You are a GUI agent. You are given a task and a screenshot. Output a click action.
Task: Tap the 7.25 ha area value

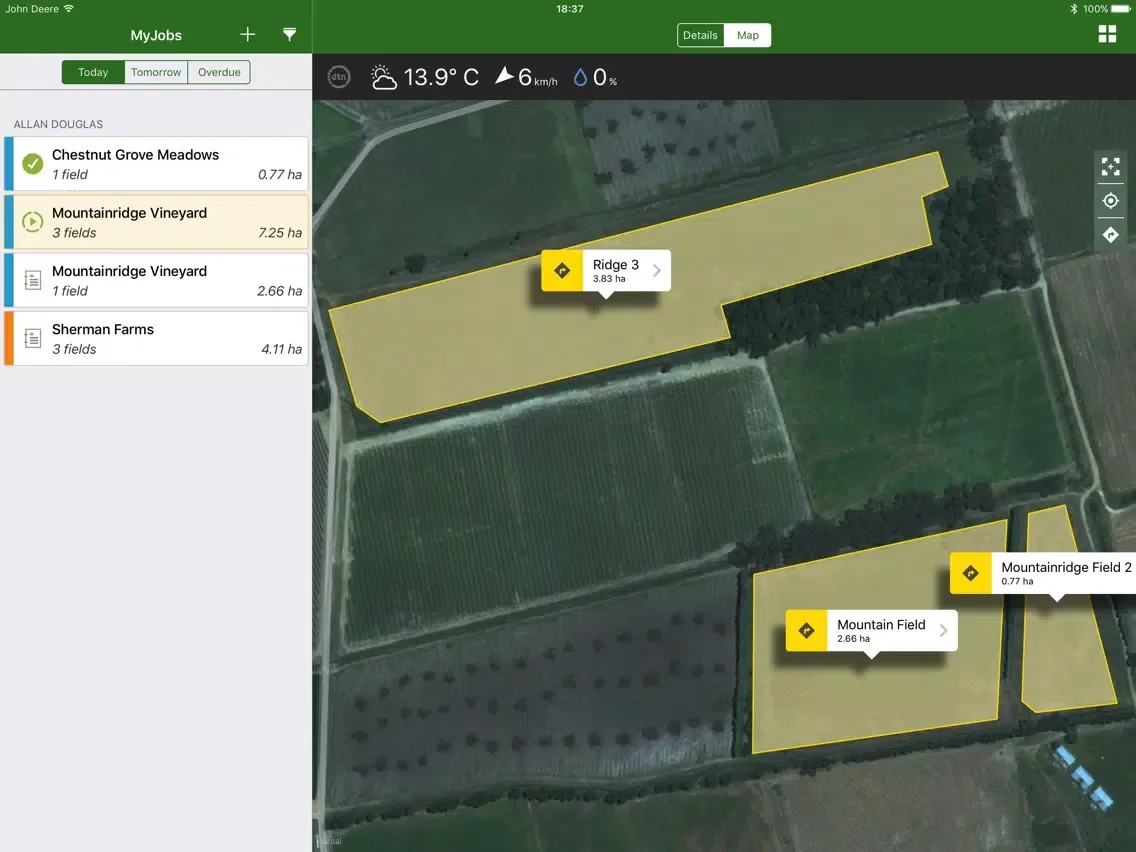click(x=280, y=233)
